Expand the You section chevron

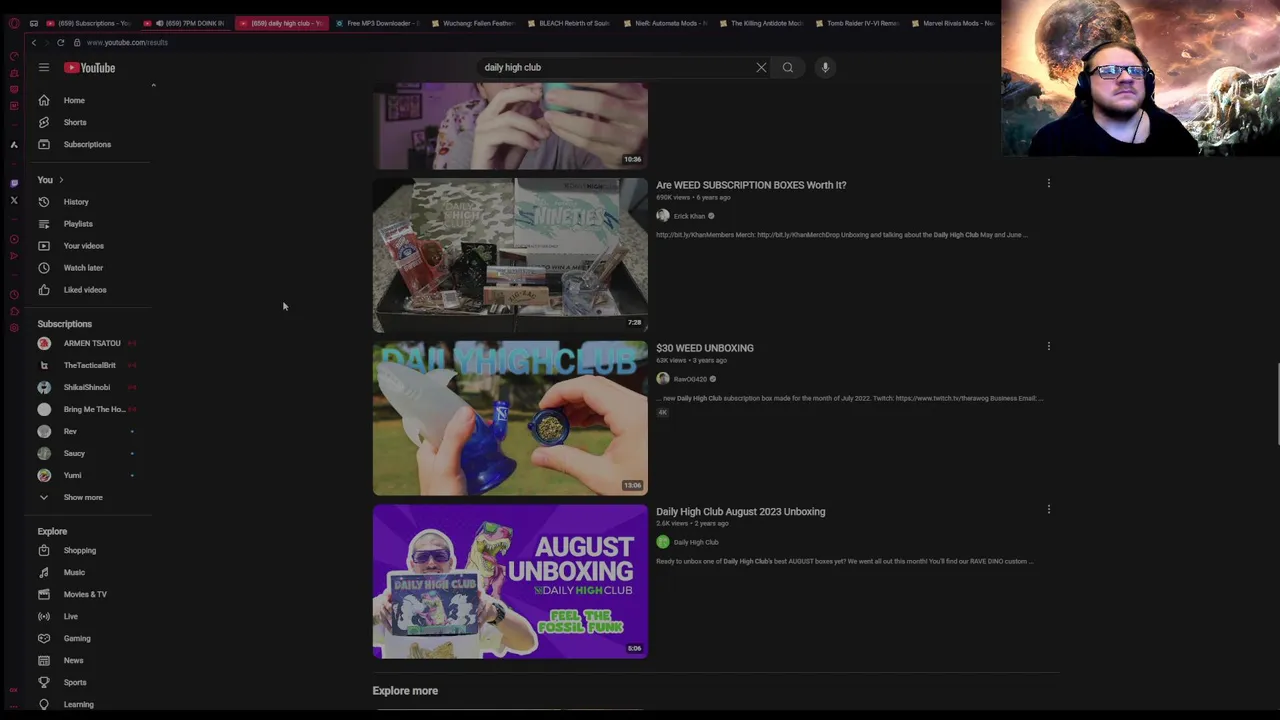61,180
